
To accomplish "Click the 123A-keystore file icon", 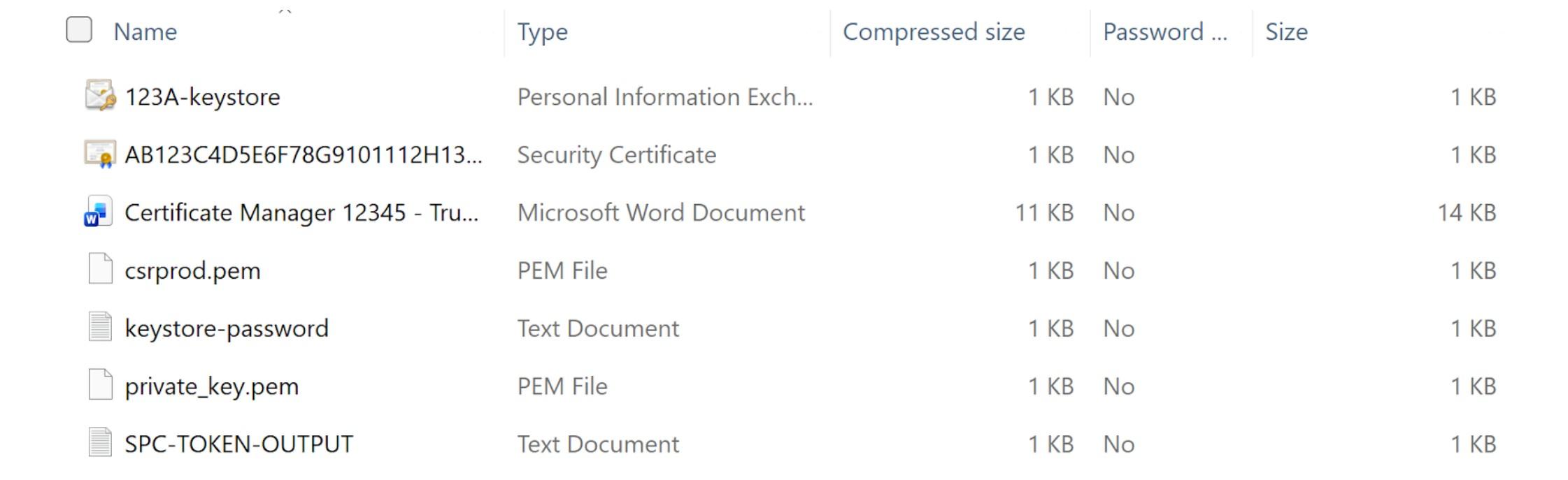I will [x=100, y=96].
